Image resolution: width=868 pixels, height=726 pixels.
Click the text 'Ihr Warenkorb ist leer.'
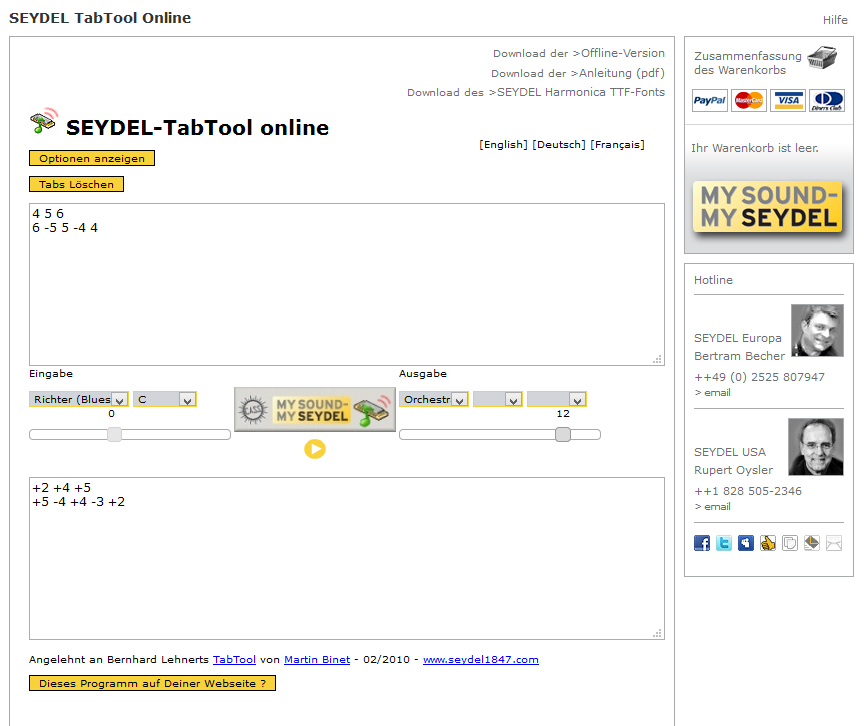point(755,148)
